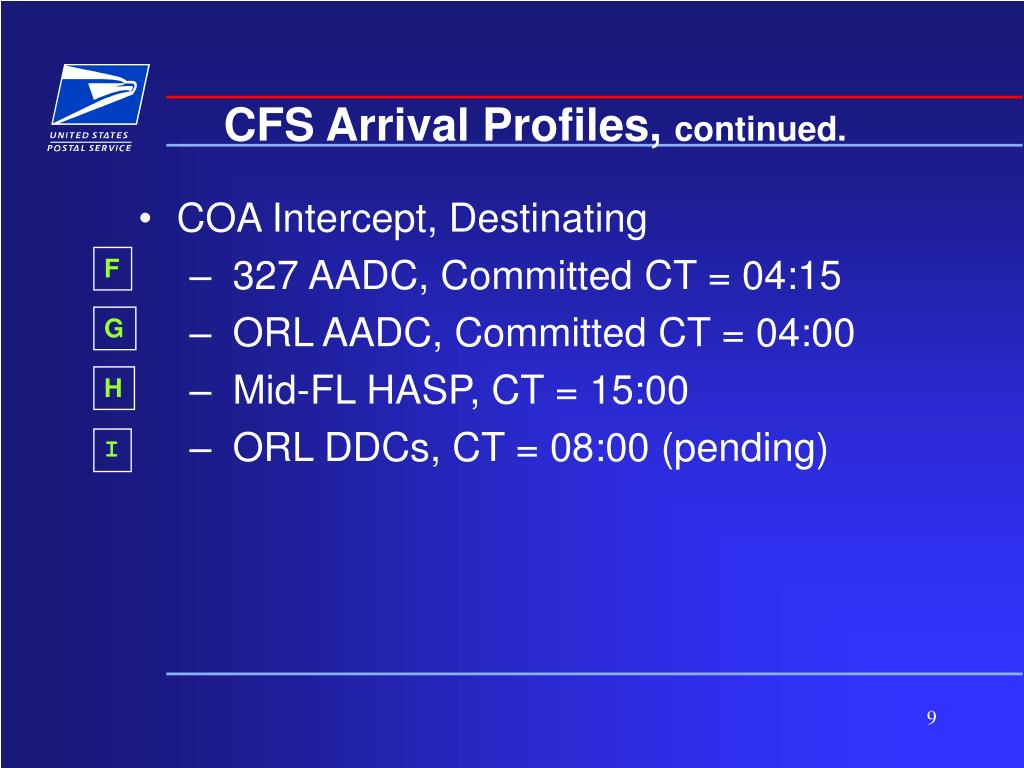Screen dimensions: 1024x768
Task: Select the I label box
Action: click(x=112, y=449)
